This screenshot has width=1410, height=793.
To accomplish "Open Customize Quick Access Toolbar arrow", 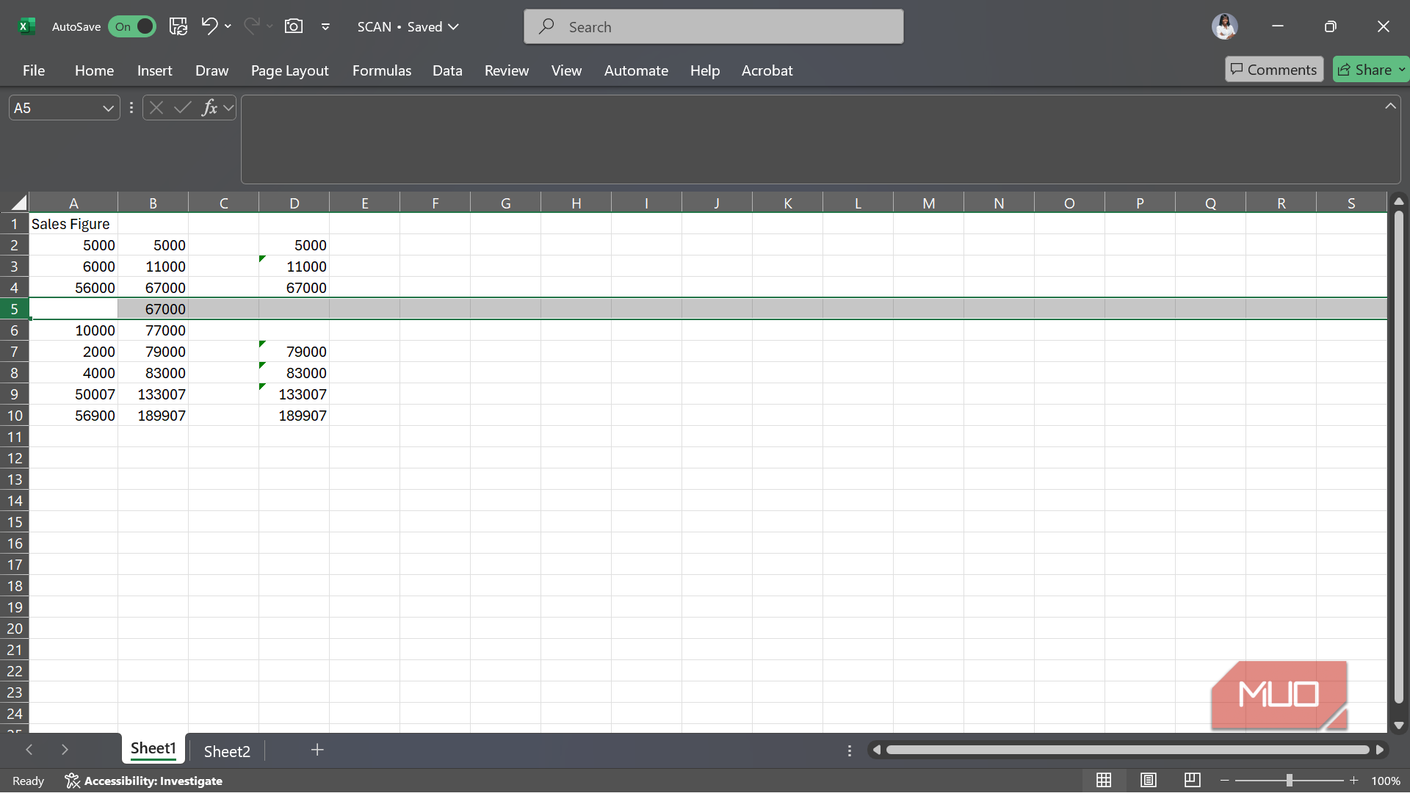I will pos(325,27).
